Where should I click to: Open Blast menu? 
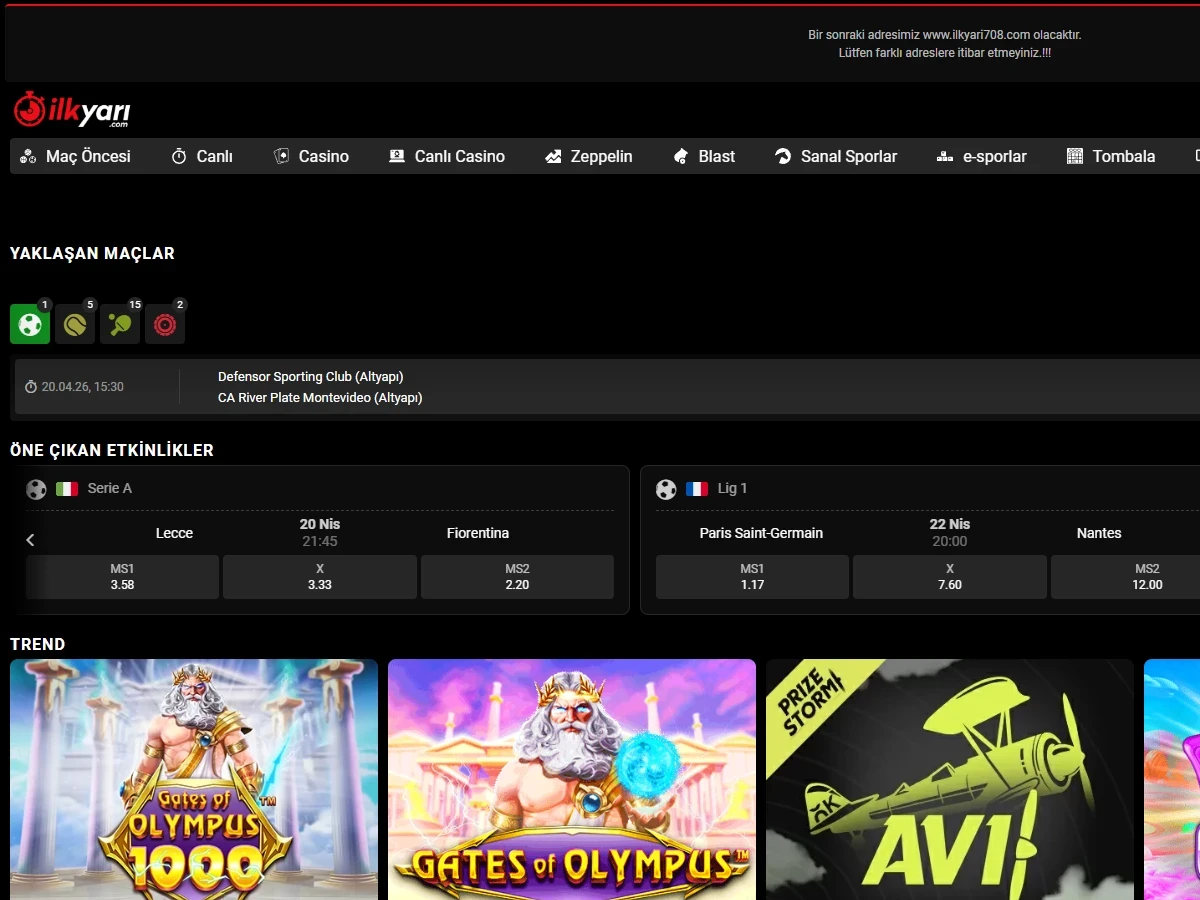pos(704,156)
